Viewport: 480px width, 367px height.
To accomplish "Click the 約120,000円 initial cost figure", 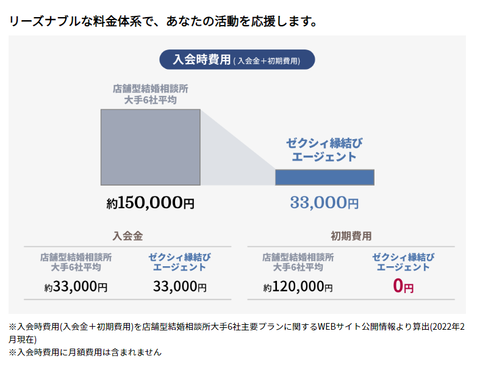I will 298,287.
